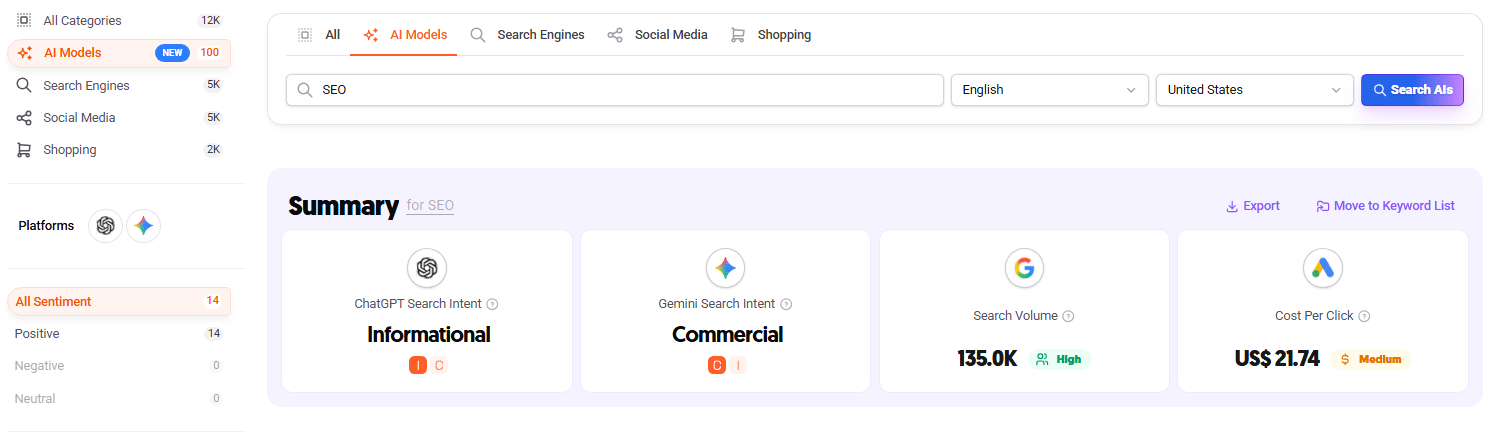Image resolution: width=1492 pixels, height=442 pixels.
Task: Click the Google logo above Search Volume
Action: [x=1024, y=268]
